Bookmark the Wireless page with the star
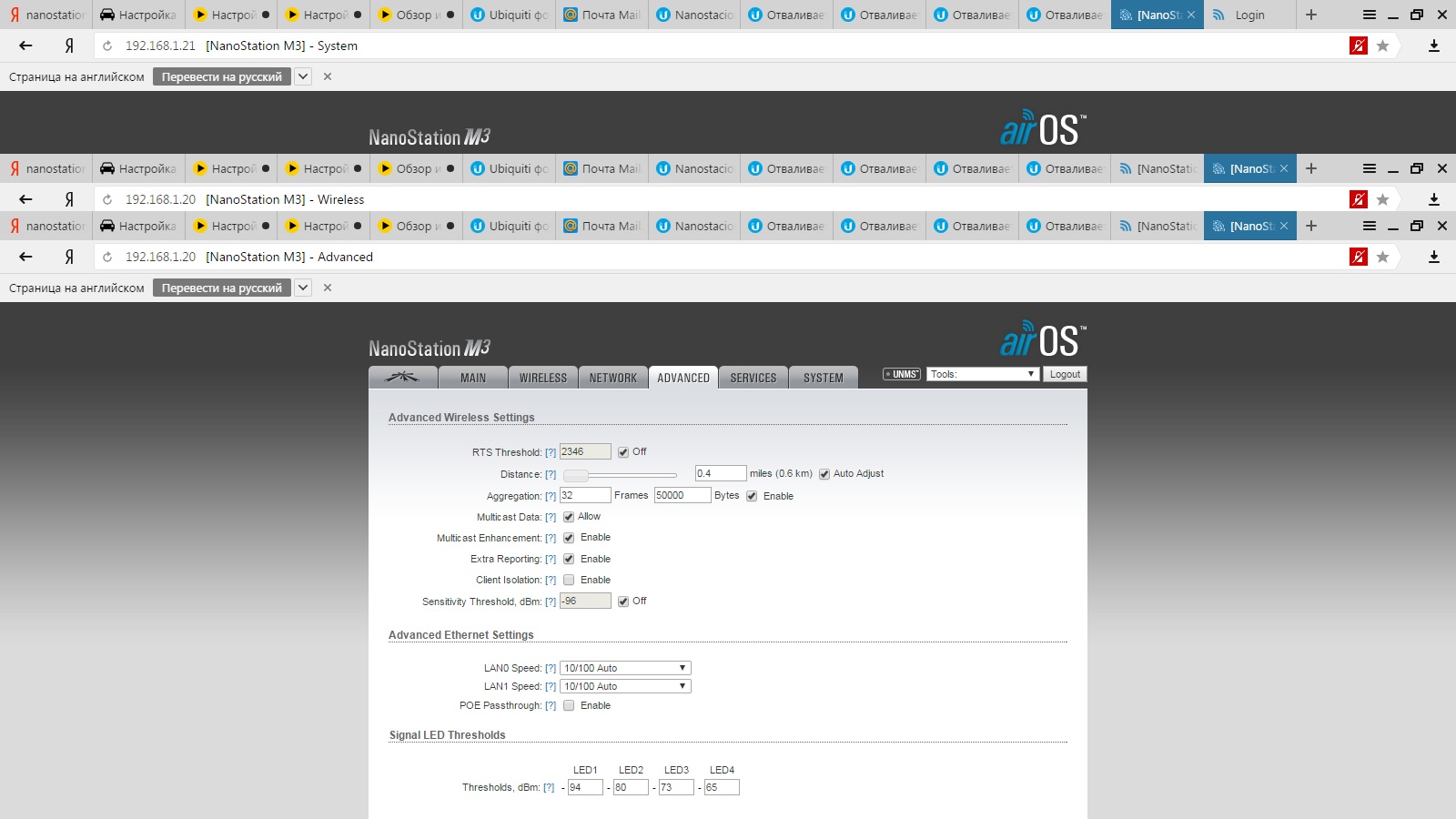The height and width of the screenshot is (819, 1456). 1382,199
